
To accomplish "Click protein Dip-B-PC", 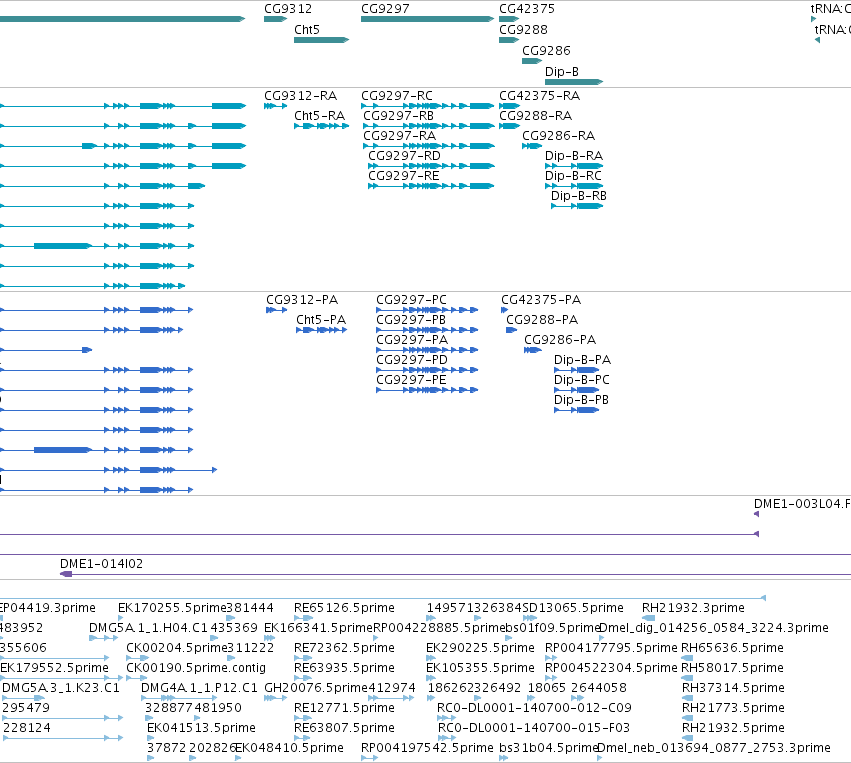I will pos(576,390).
